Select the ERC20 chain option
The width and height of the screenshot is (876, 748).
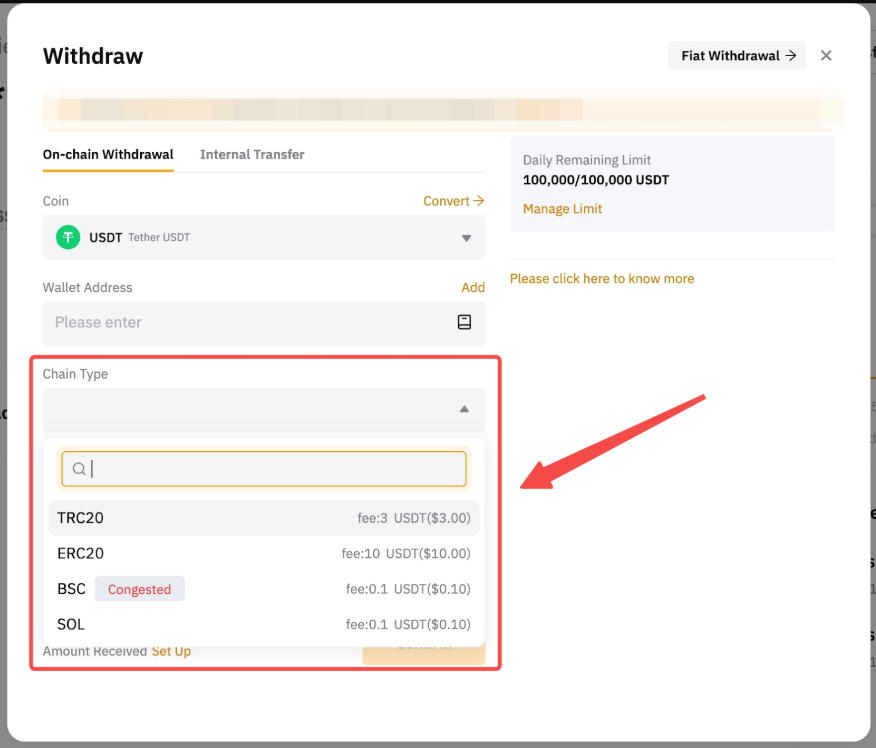[80, 553]
